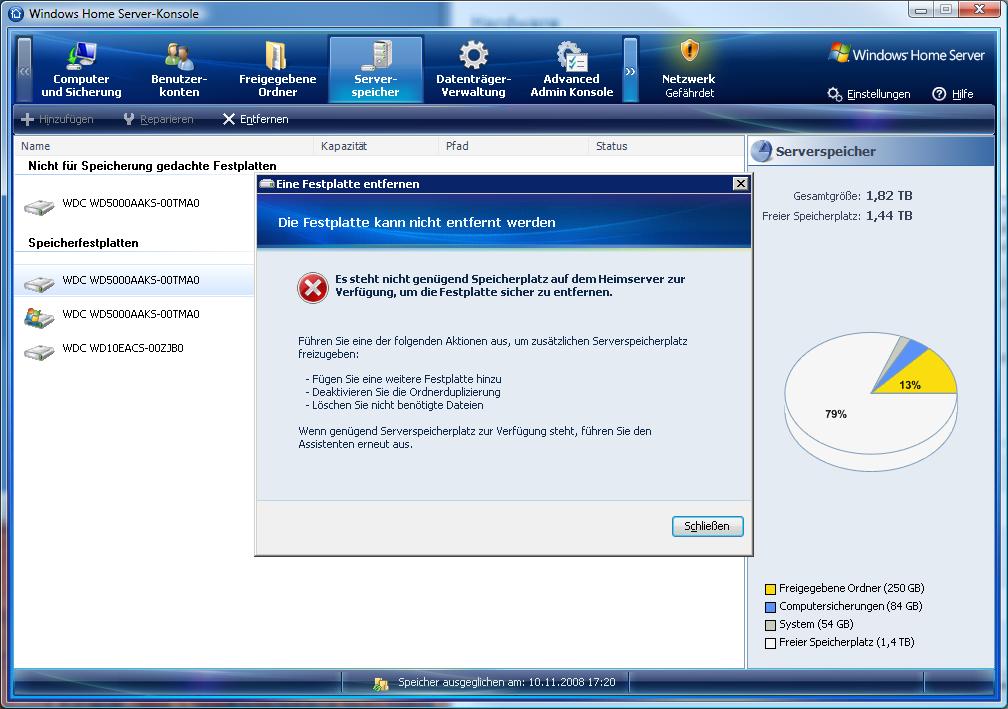Image resolution: width=1008 pixels, height=709 pixels.
Task: Open the Computer und Sicherung tab
Action: [81, 69]
